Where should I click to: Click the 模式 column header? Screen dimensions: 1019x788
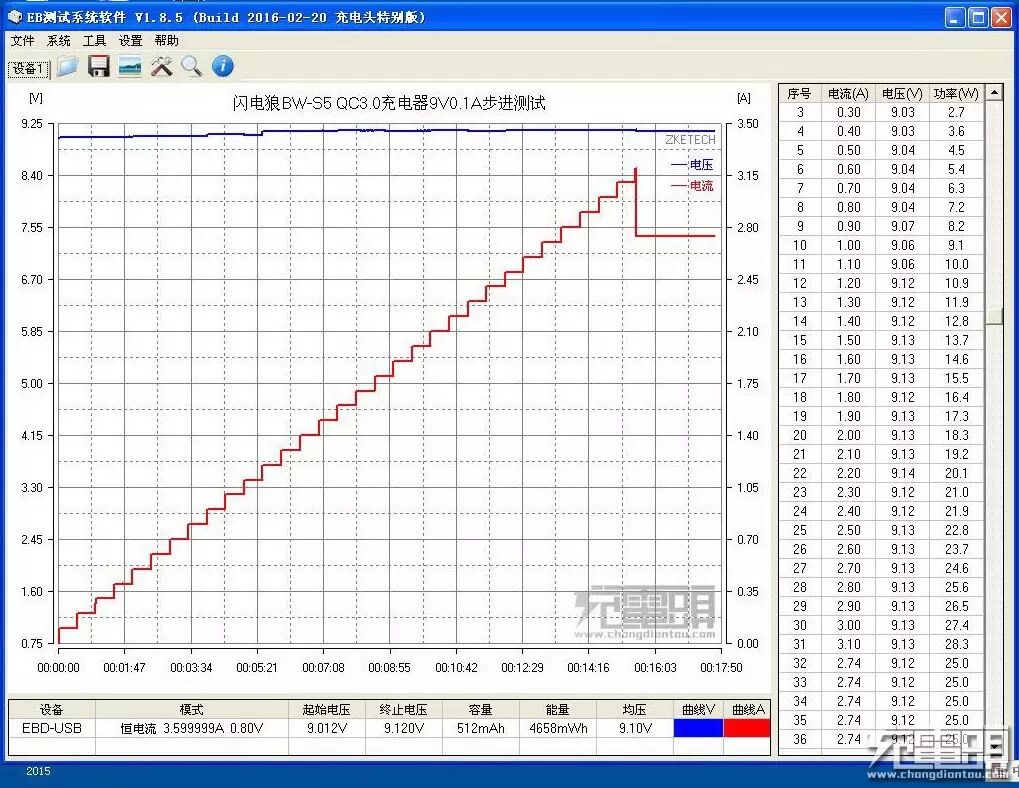[191, 709]
